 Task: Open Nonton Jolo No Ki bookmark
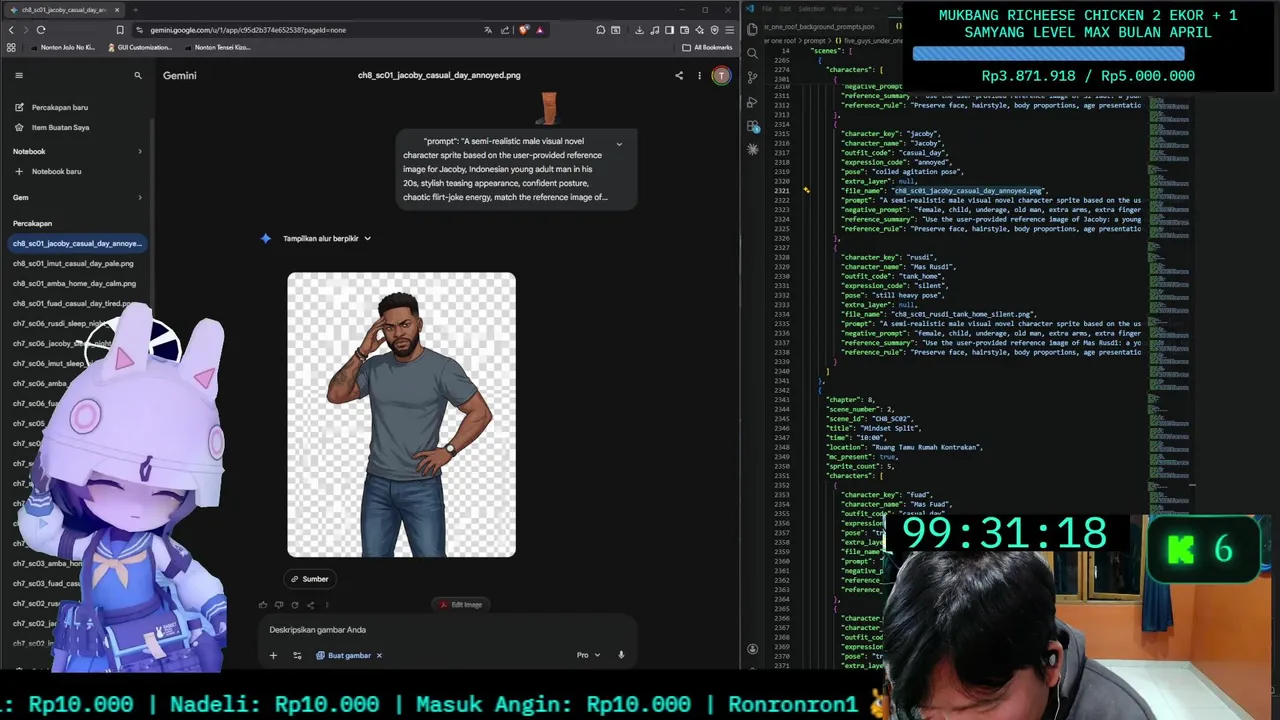pyautogui.click(x=62, y=47)
